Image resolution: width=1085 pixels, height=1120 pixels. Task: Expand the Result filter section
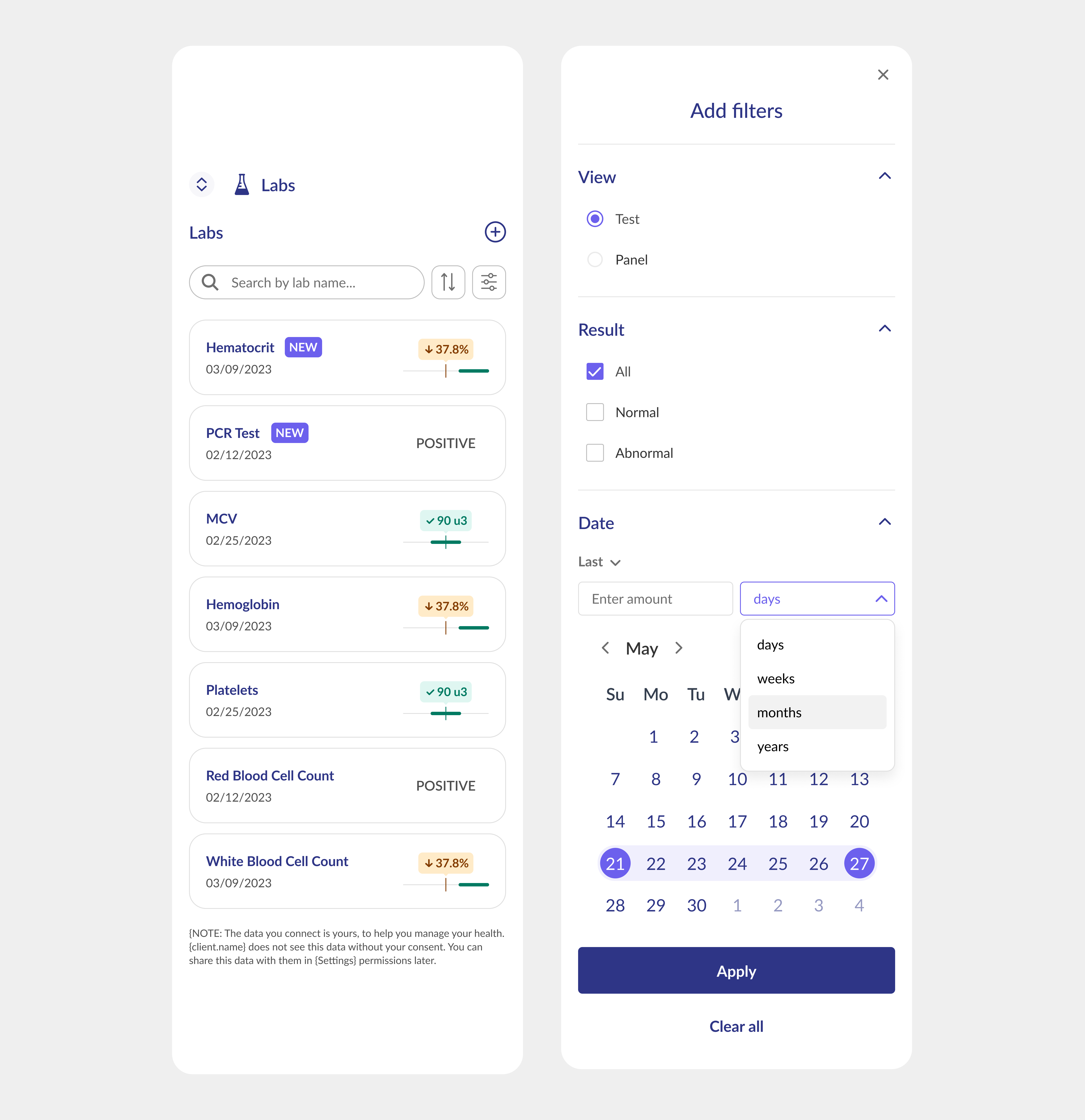pos(884,328)
